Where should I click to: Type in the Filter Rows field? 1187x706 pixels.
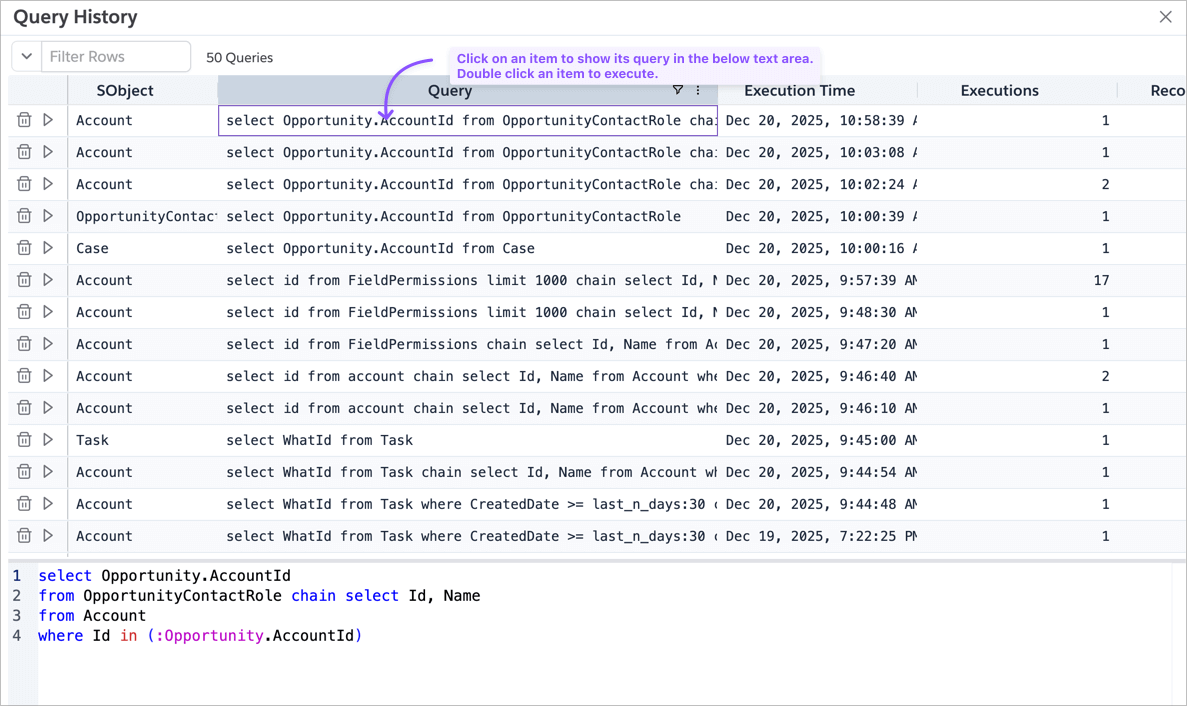click(x=115, y=57)
